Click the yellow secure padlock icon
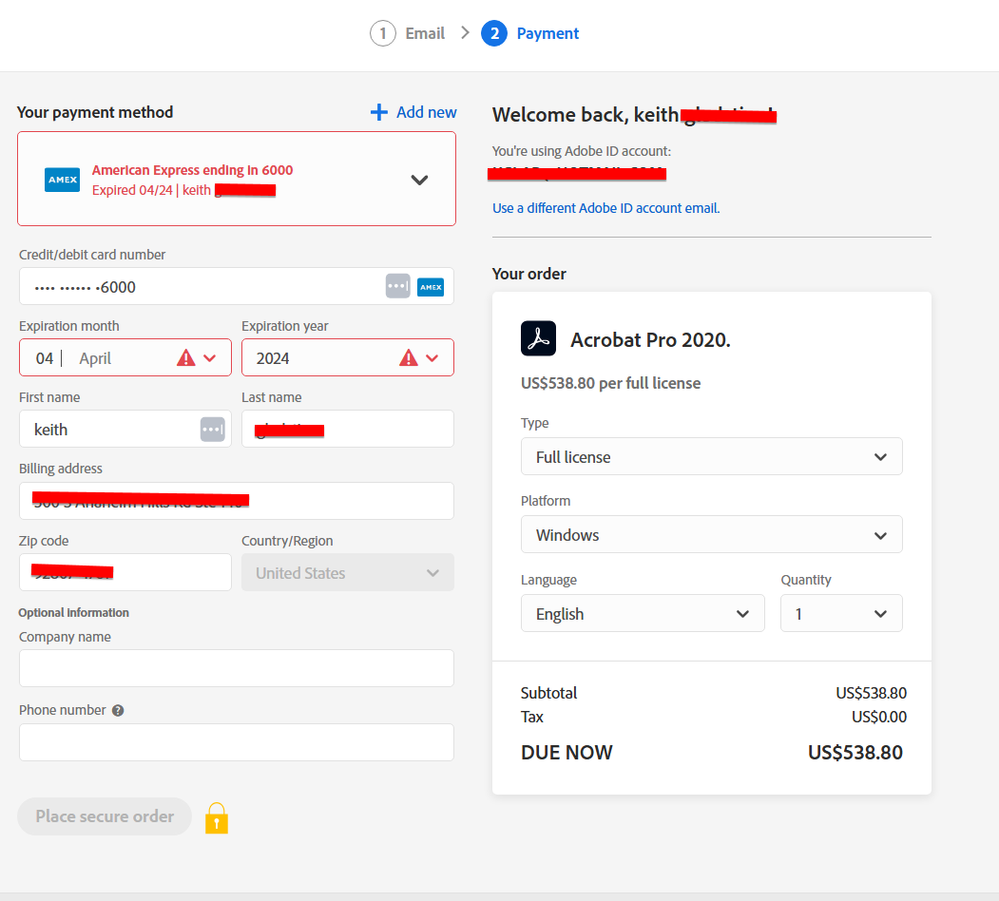The image size is (999, 901). coord(217,818)
